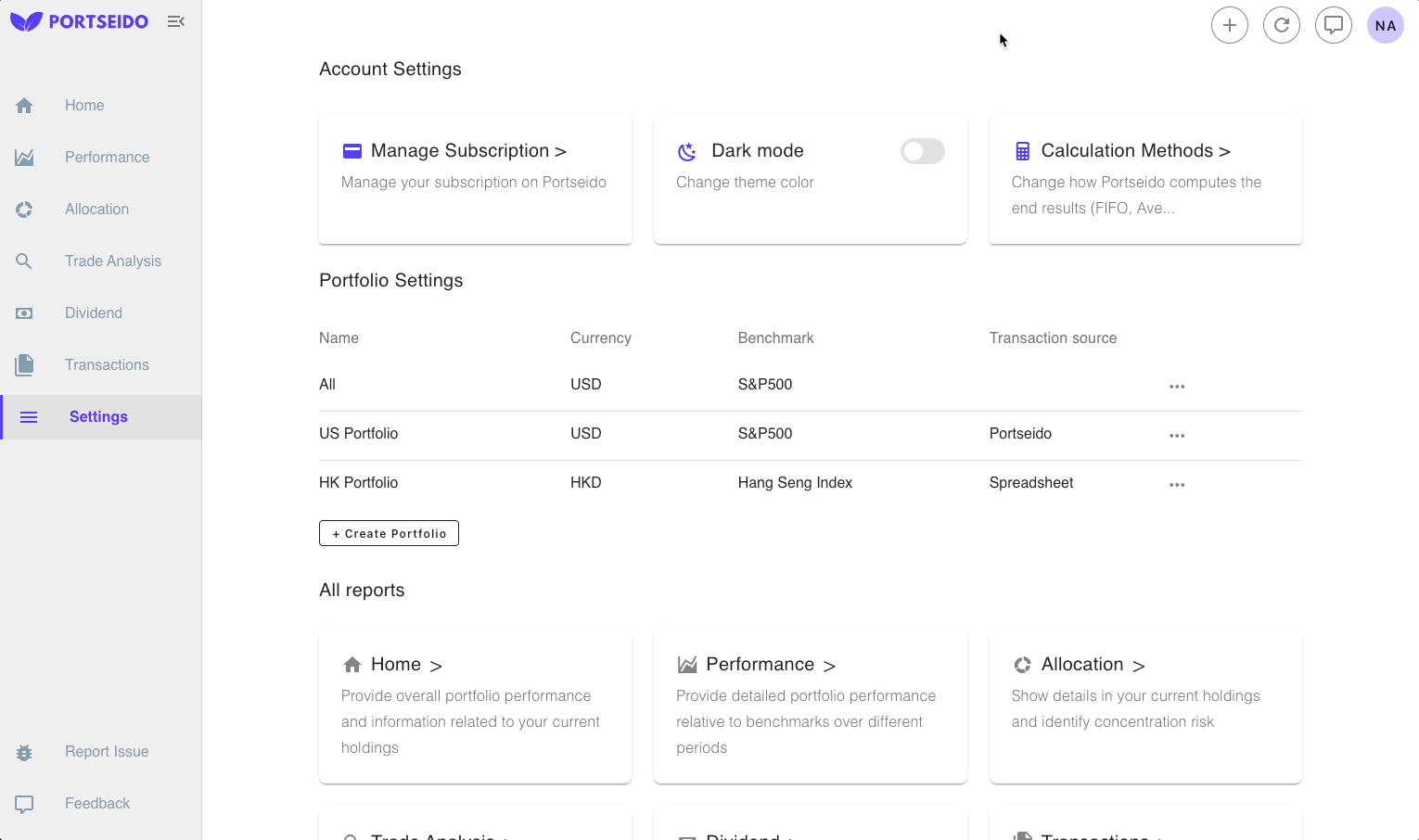1419x840 pixels.
Task: Click the Dividend cash icon in sidebar
Action: coord(24,312)
